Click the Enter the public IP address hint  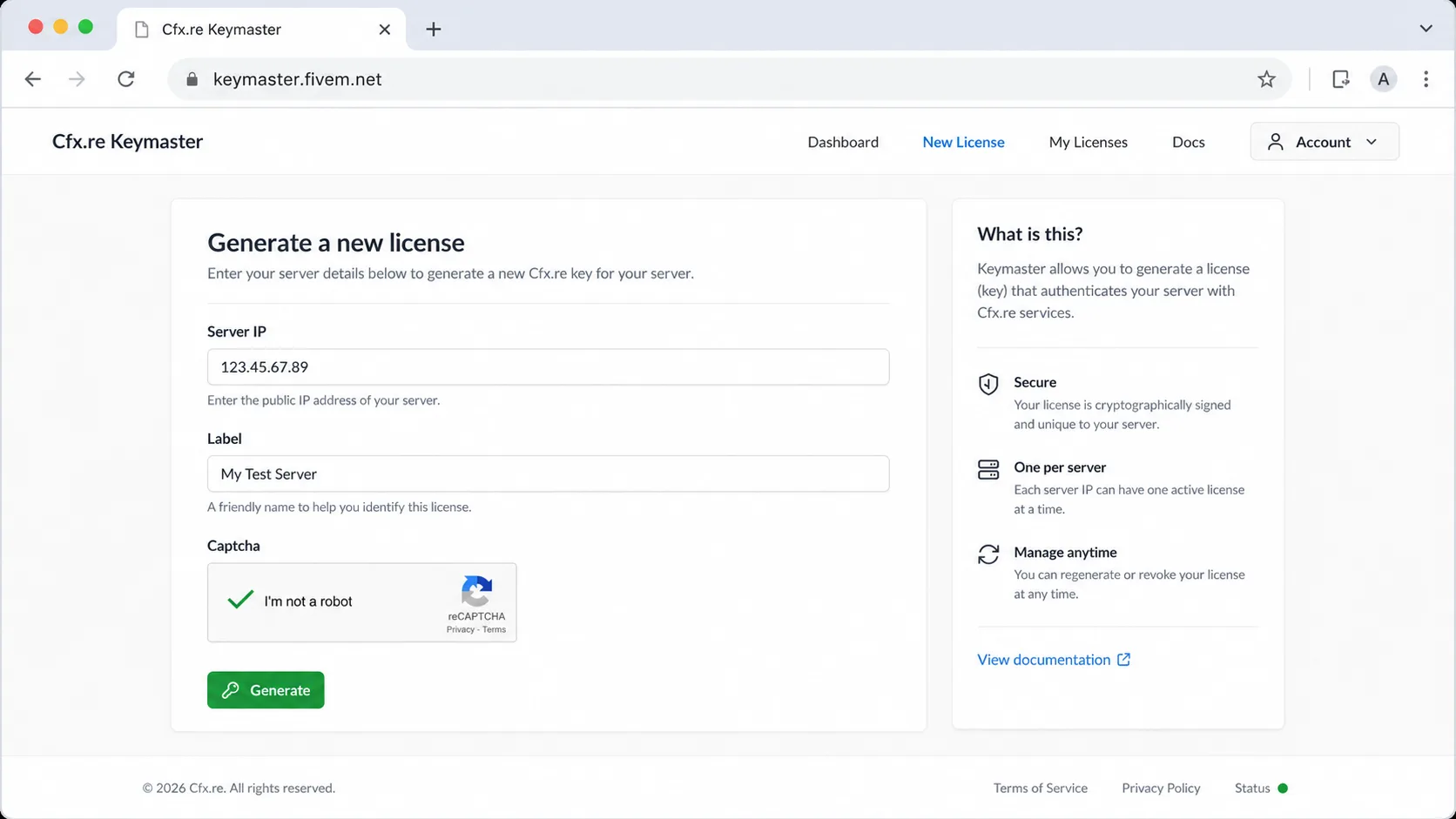click(324, 400)
